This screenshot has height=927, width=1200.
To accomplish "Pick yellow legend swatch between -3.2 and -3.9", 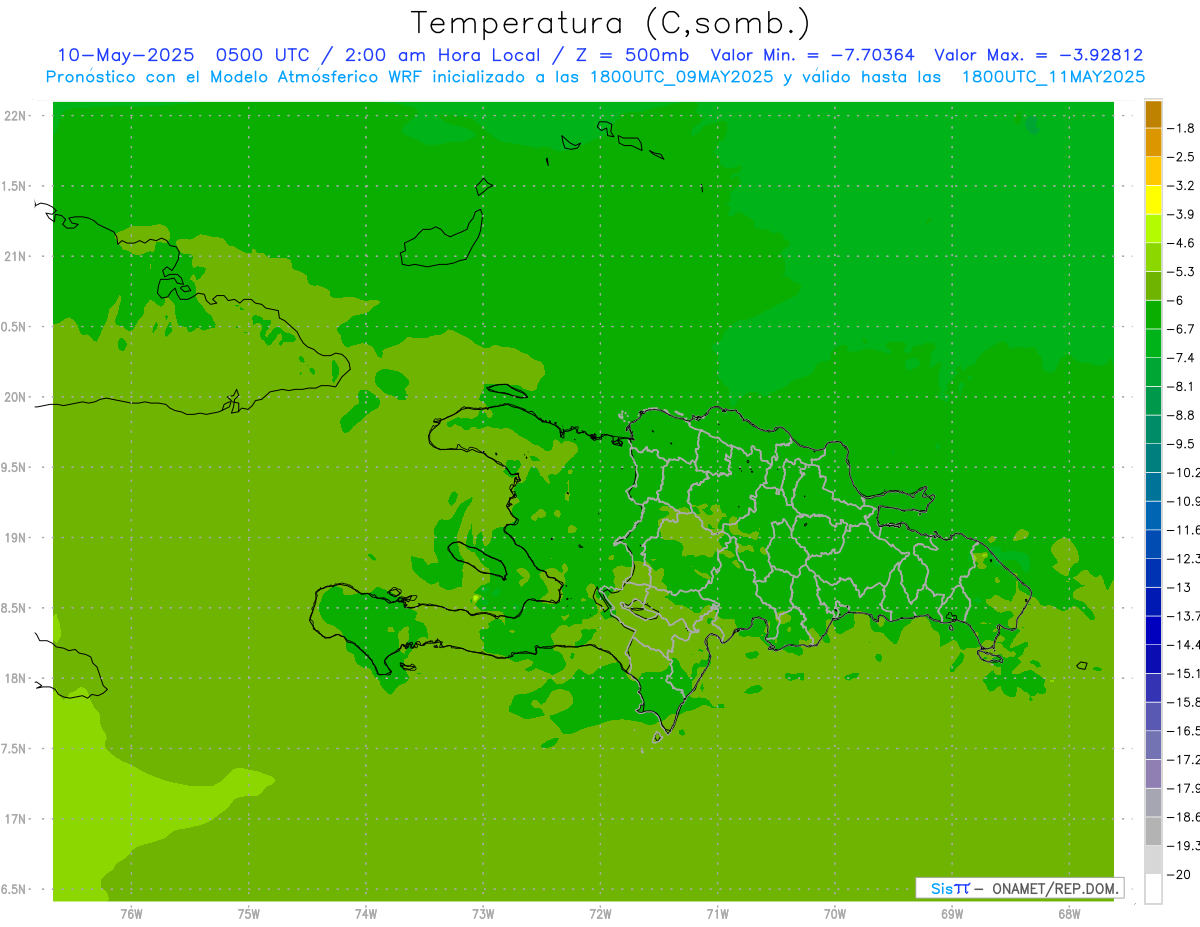I will (x=1153, y=200).
